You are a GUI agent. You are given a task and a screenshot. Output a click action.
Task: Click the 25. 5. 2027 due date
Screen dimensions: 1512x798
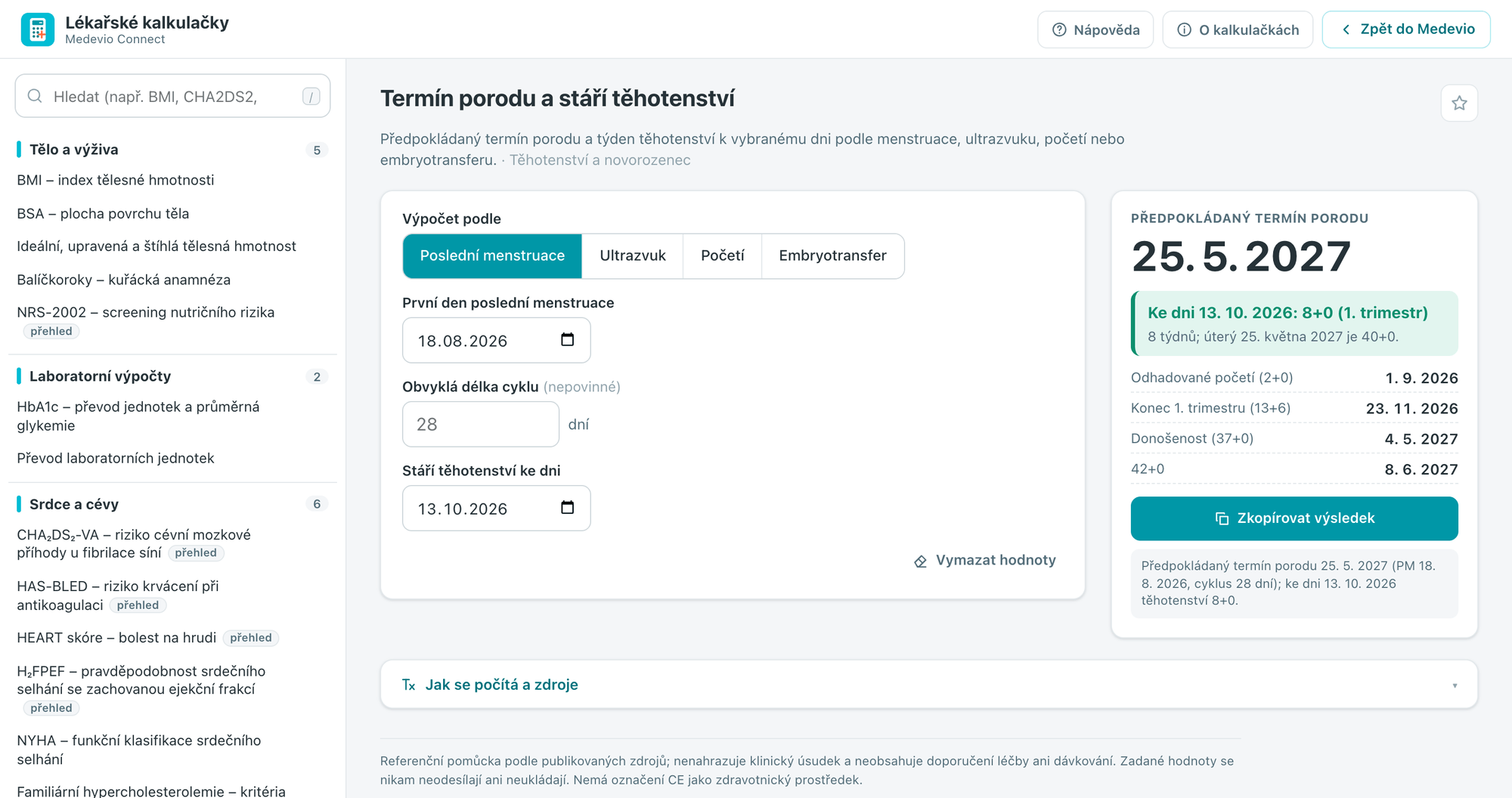(1241, 257)
